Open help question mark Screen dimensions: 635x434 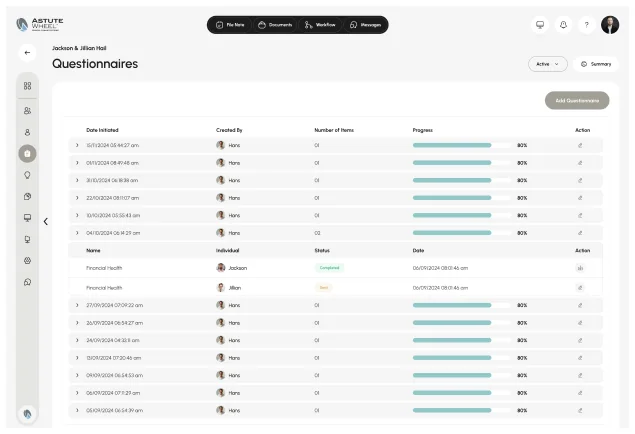586,25
